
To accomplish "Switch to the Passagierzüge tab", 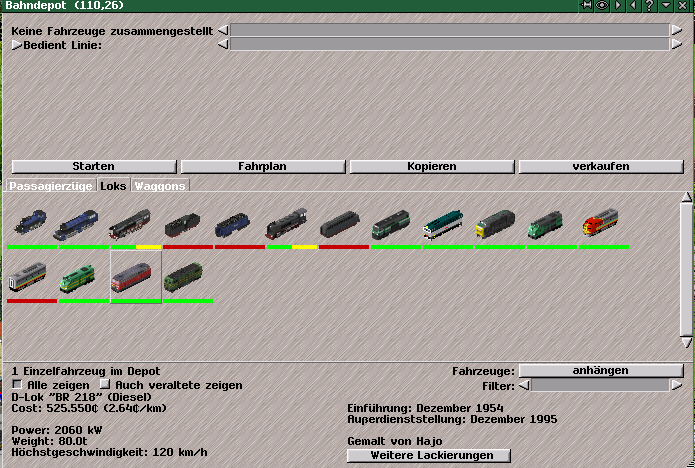I will click(x=51, y=186).
